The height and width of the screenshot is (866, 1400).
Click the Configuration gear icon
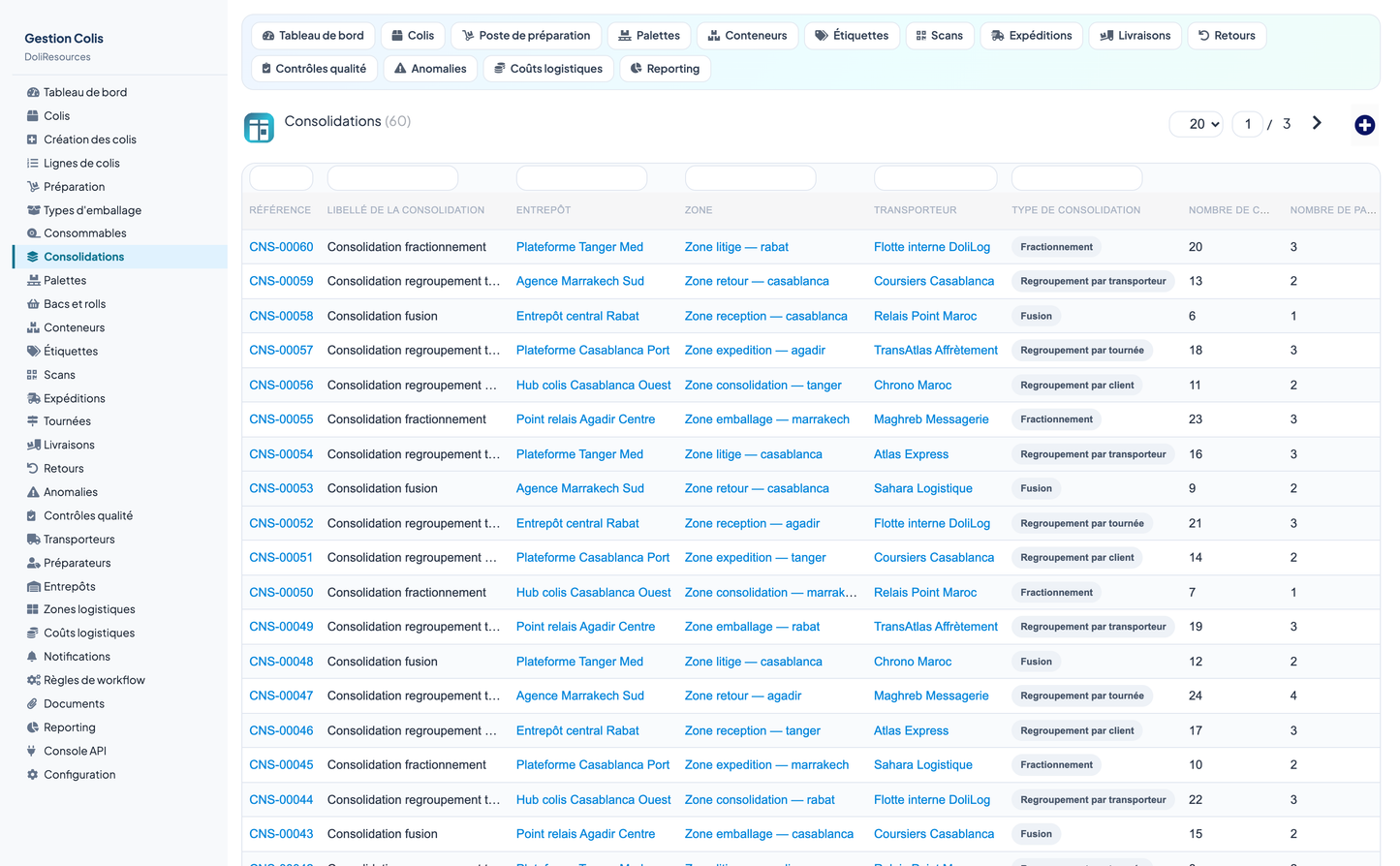coord(33,775)
